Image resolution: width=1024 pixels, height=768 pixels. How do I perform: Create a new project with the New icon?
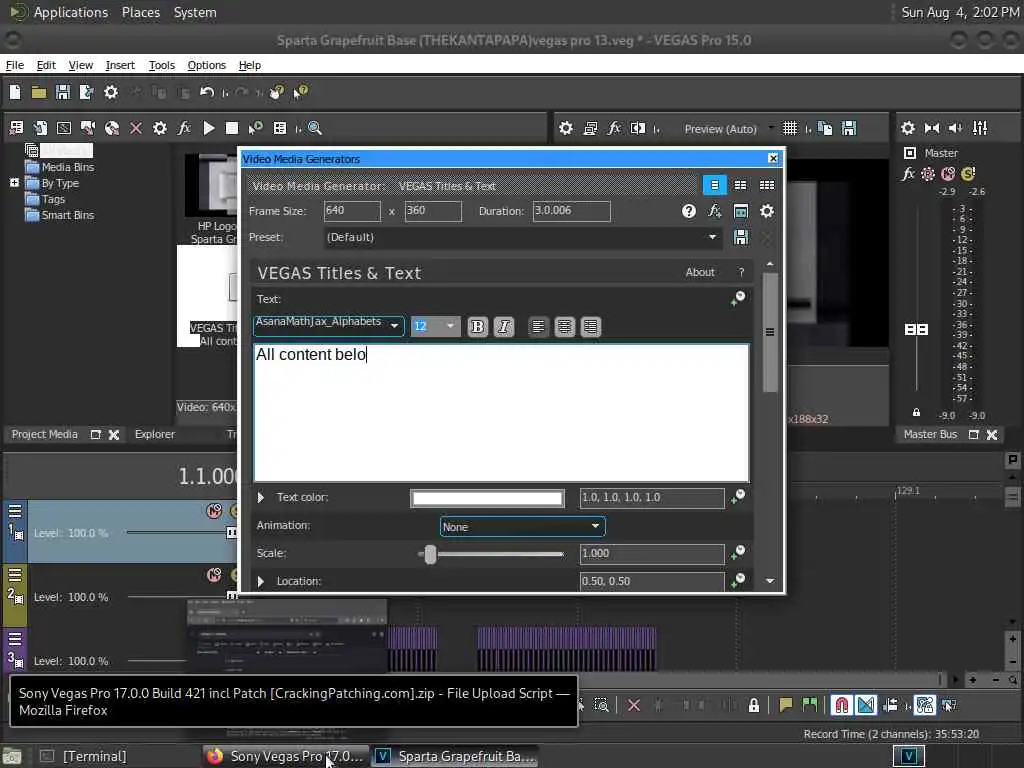15,92
